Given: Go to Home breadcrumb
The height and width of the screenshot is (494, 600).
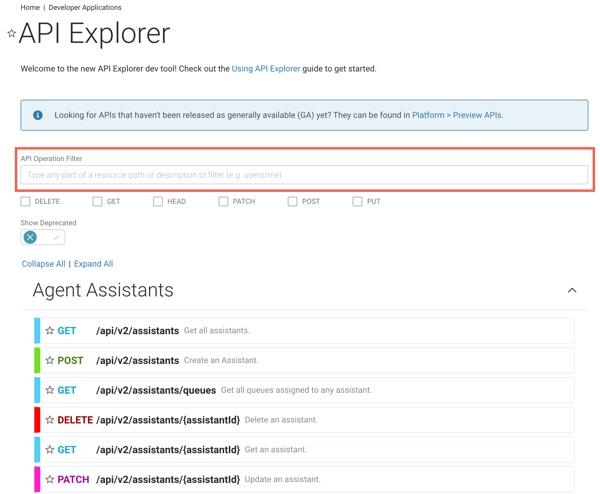Looking at the screenshot, I should 30,7.
